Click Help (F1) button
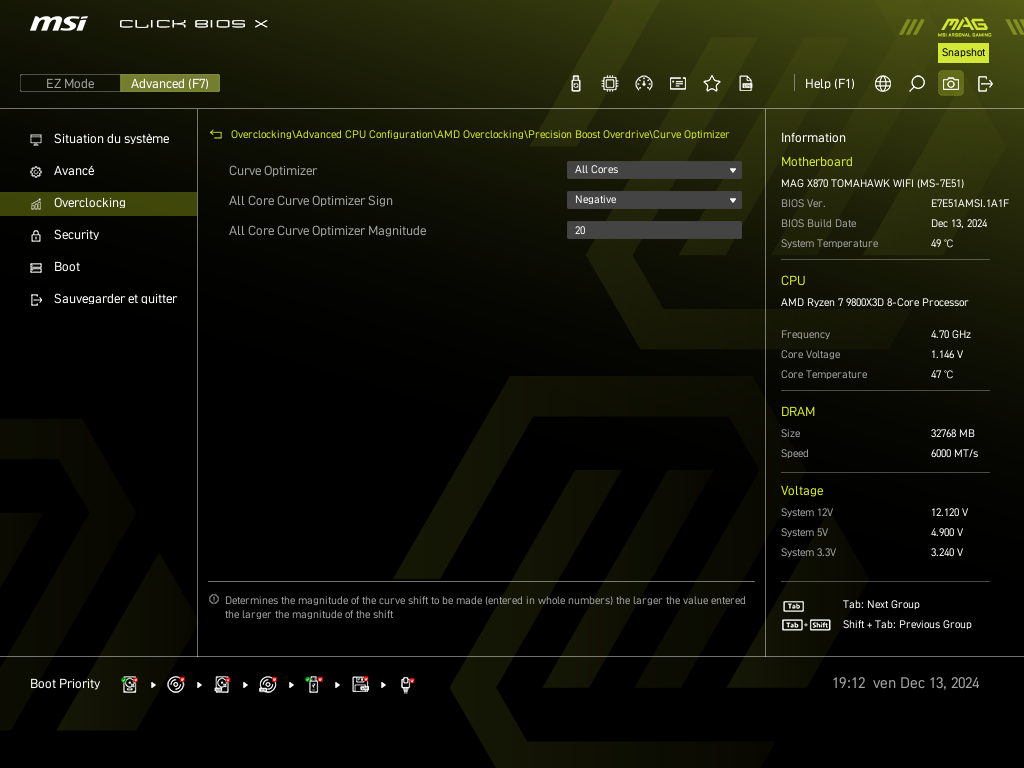This screenshot has width=1024, height=768. [x=829, y=84]
